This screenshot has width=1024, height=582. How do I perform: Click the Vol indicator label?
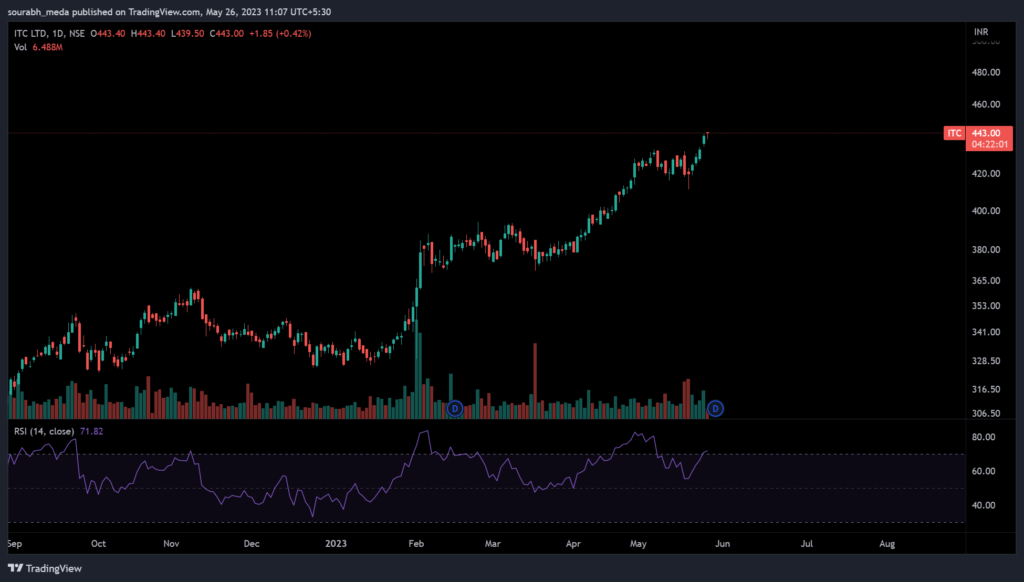(20, 47)
